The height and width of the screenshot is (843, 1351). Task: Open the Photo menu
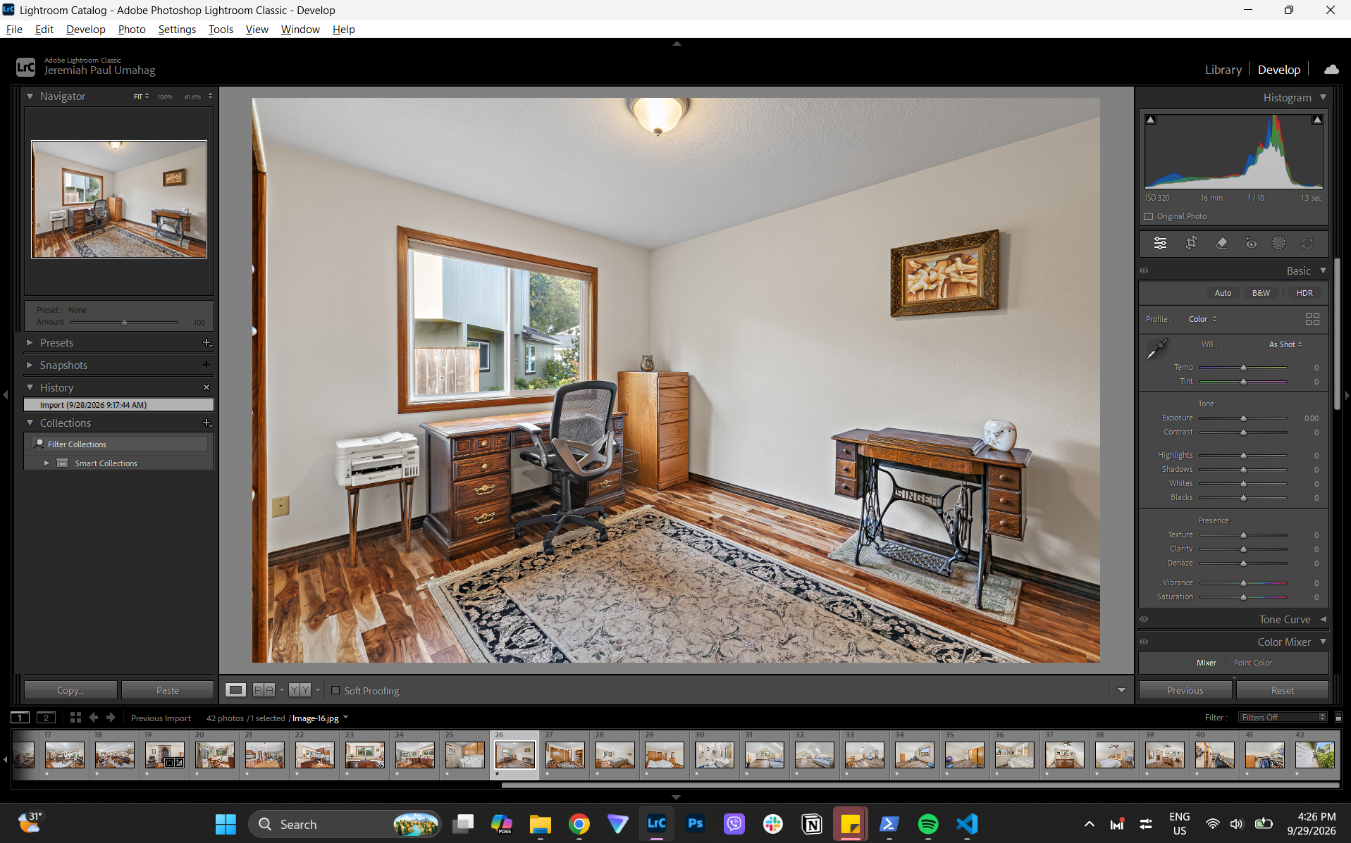(x=132, y=29)
